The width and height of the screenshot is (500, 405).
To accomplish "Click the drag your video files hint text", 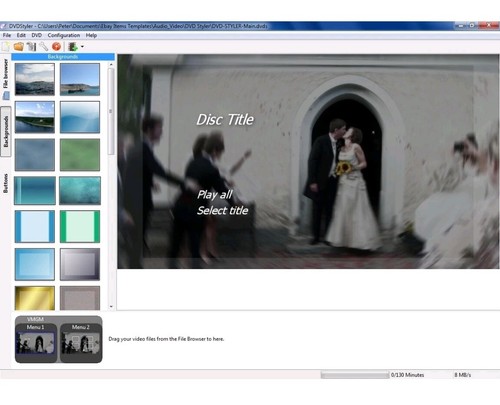I will [166, 339].
